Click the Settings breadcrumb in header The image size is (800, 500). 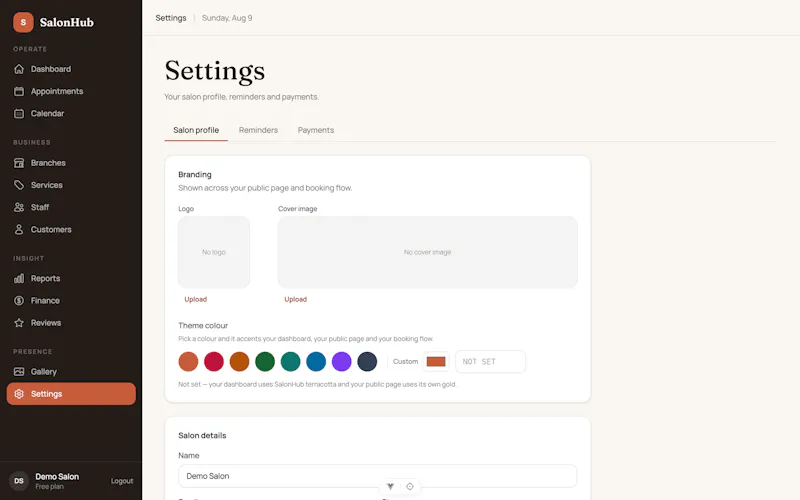pos(171,18)
